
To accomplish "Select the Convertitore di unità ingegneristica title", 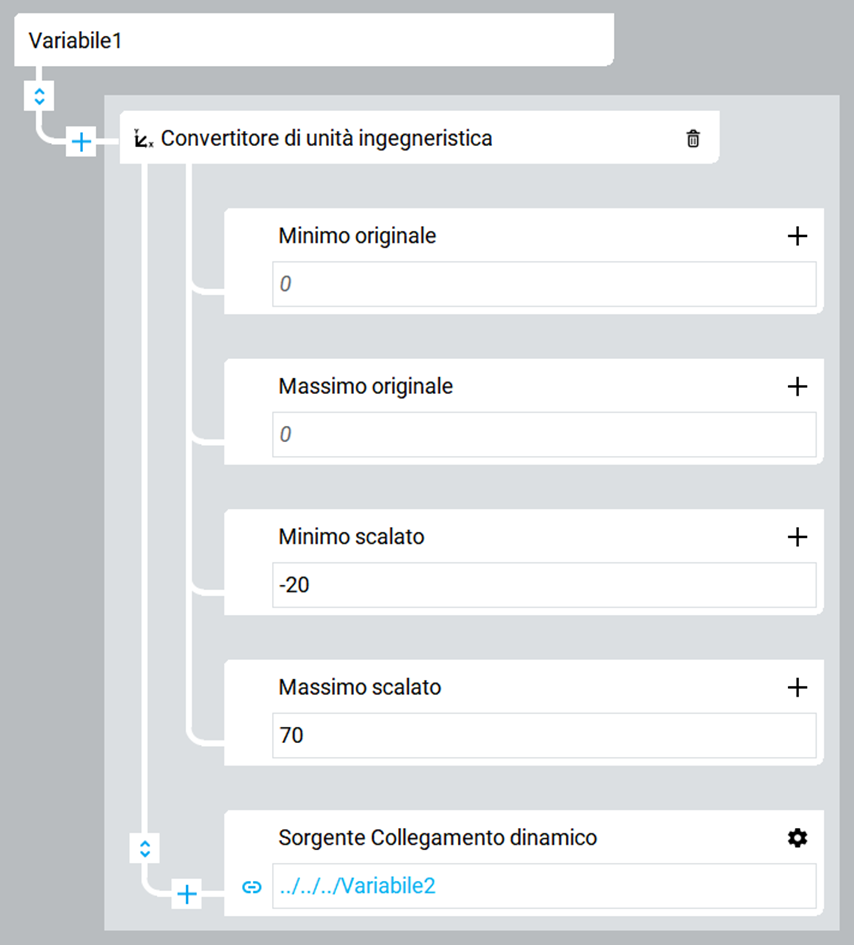I will pyautogui.click(x=327, y=139).
